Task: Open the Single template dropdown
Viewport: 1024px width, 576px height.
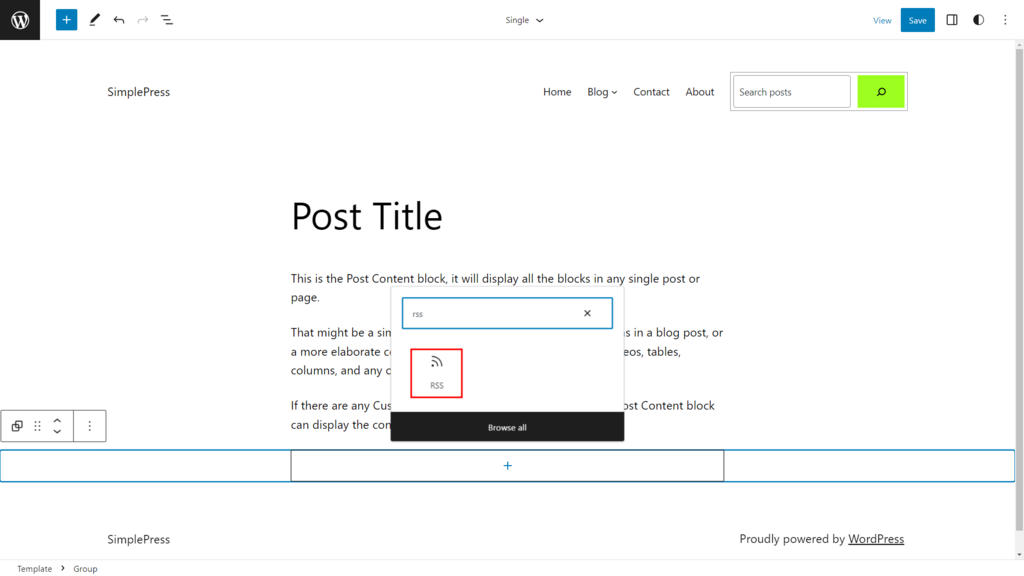Action: [x=524, y=19]
